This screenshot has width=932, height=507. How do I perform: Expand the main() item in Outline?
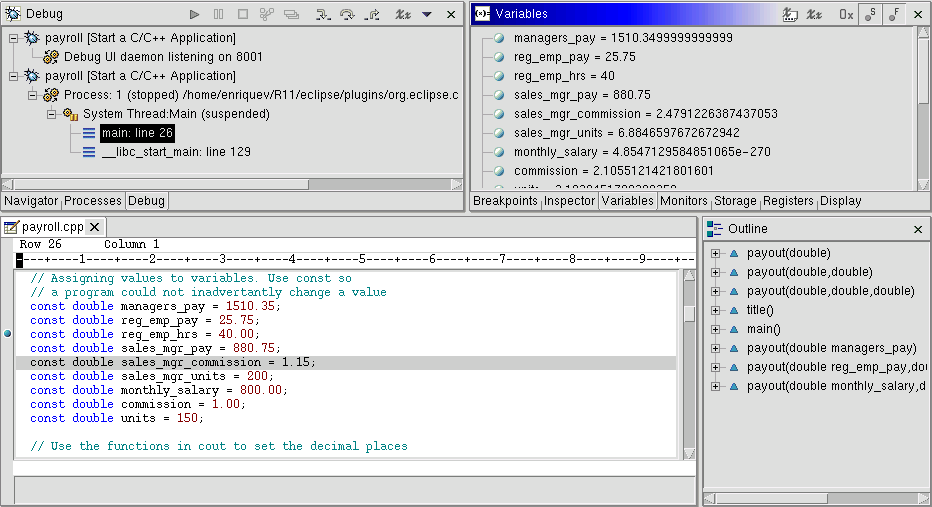[x=715, y=329]
